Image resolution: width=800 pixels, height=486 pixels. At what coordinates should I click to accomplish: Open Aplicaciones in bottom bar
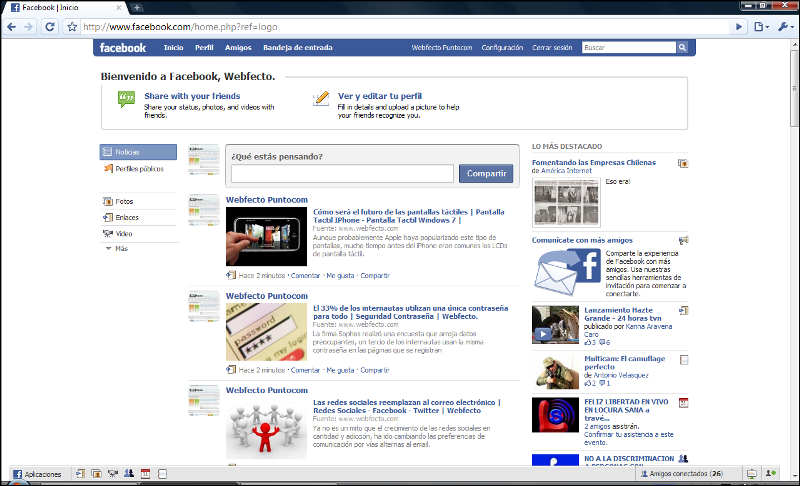tap(37, 474)
